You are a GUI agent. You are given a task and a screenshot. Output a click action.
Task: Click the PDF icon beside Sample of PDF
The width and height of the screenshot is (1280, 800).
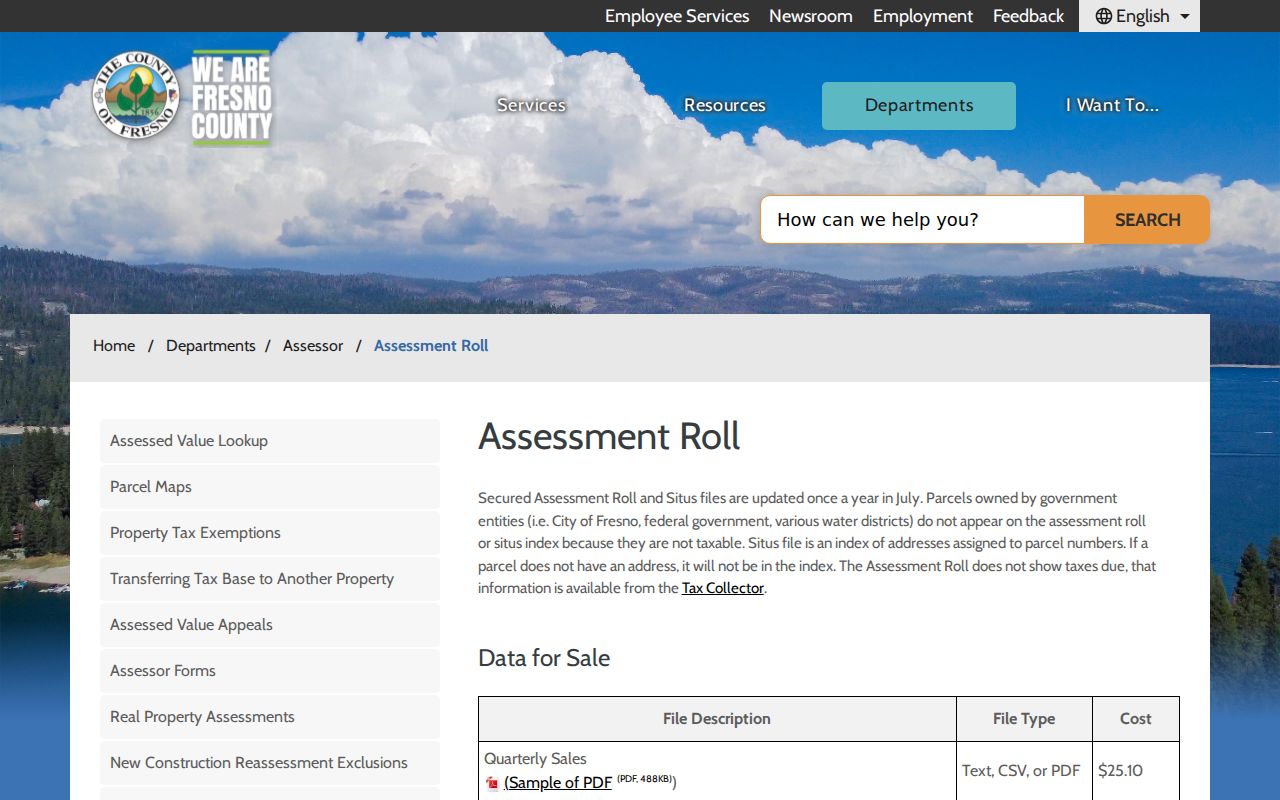coord(492,783)
